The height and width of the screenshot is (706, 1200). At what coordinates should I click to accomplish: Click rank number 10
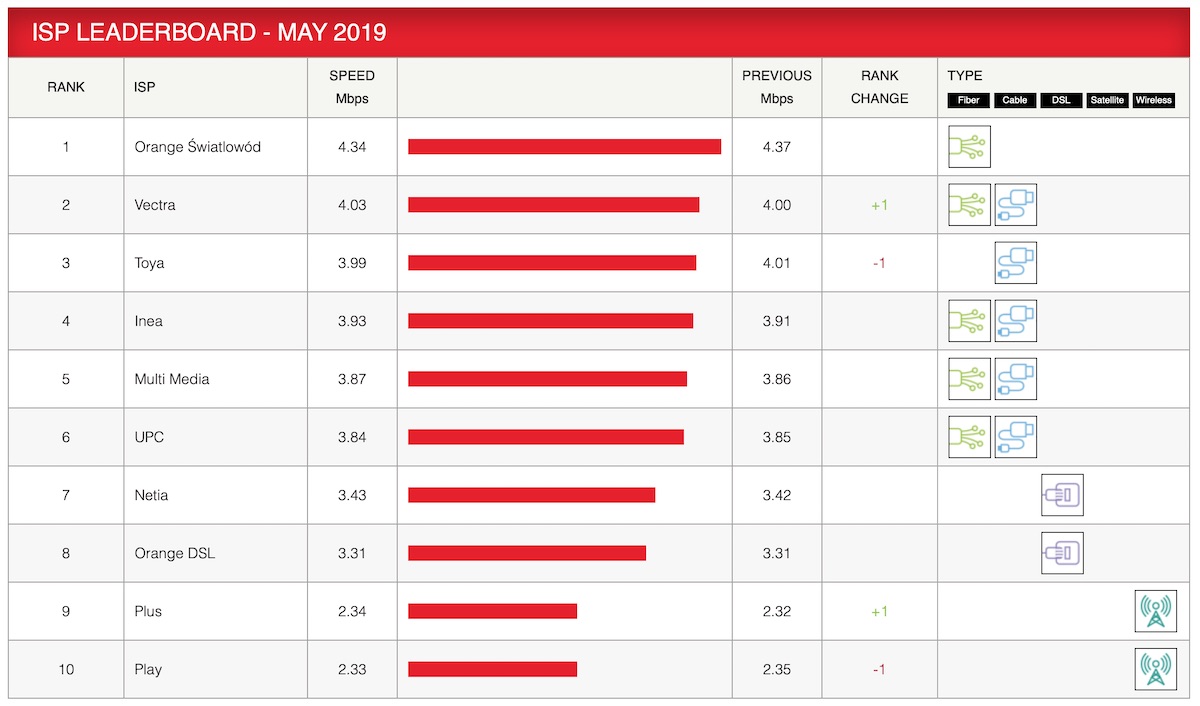coord(66,669)
